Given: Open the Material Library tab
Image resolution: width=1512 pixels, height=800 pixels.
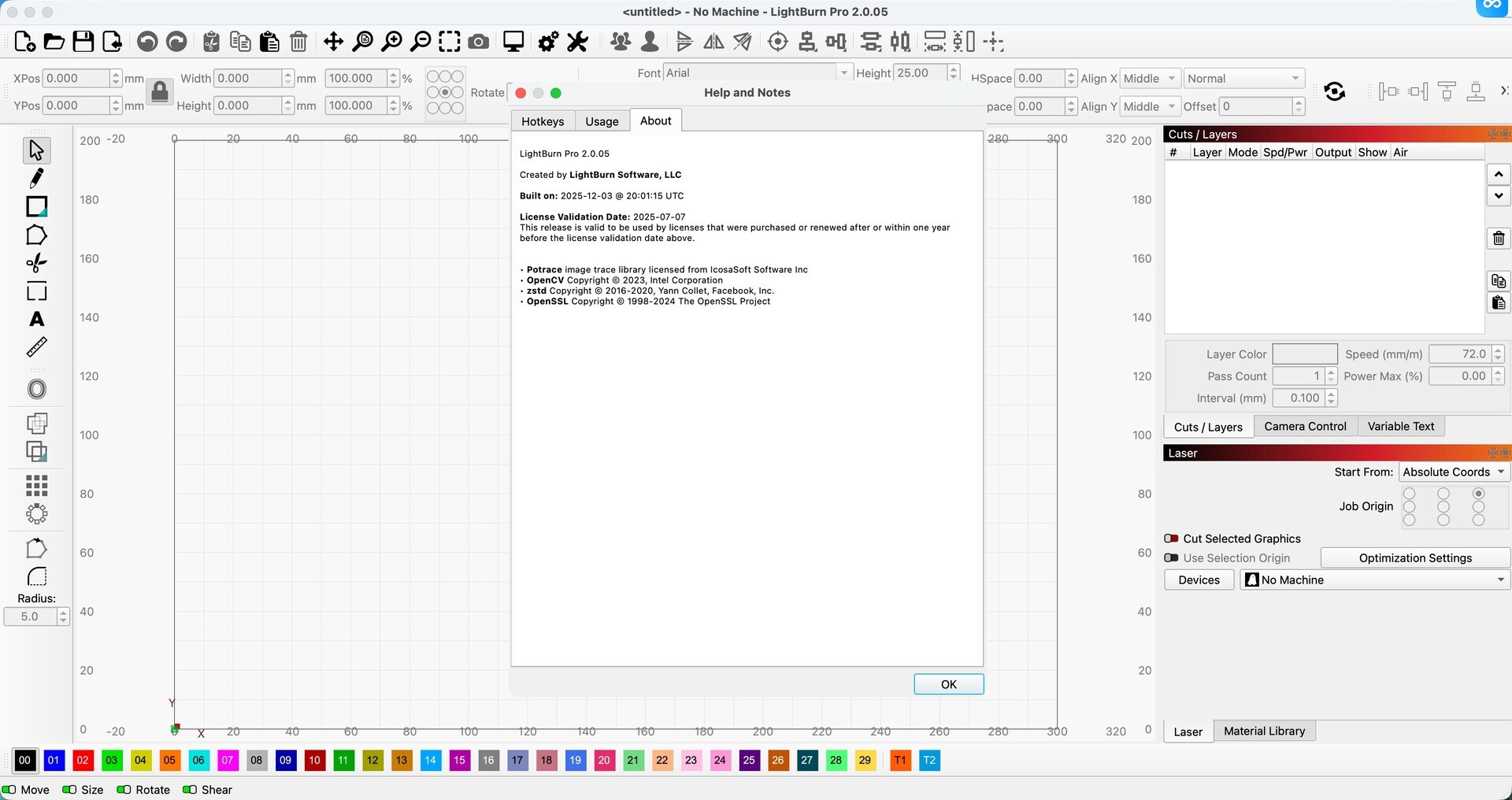Looking at the screenshot, I should point(1264,731).
